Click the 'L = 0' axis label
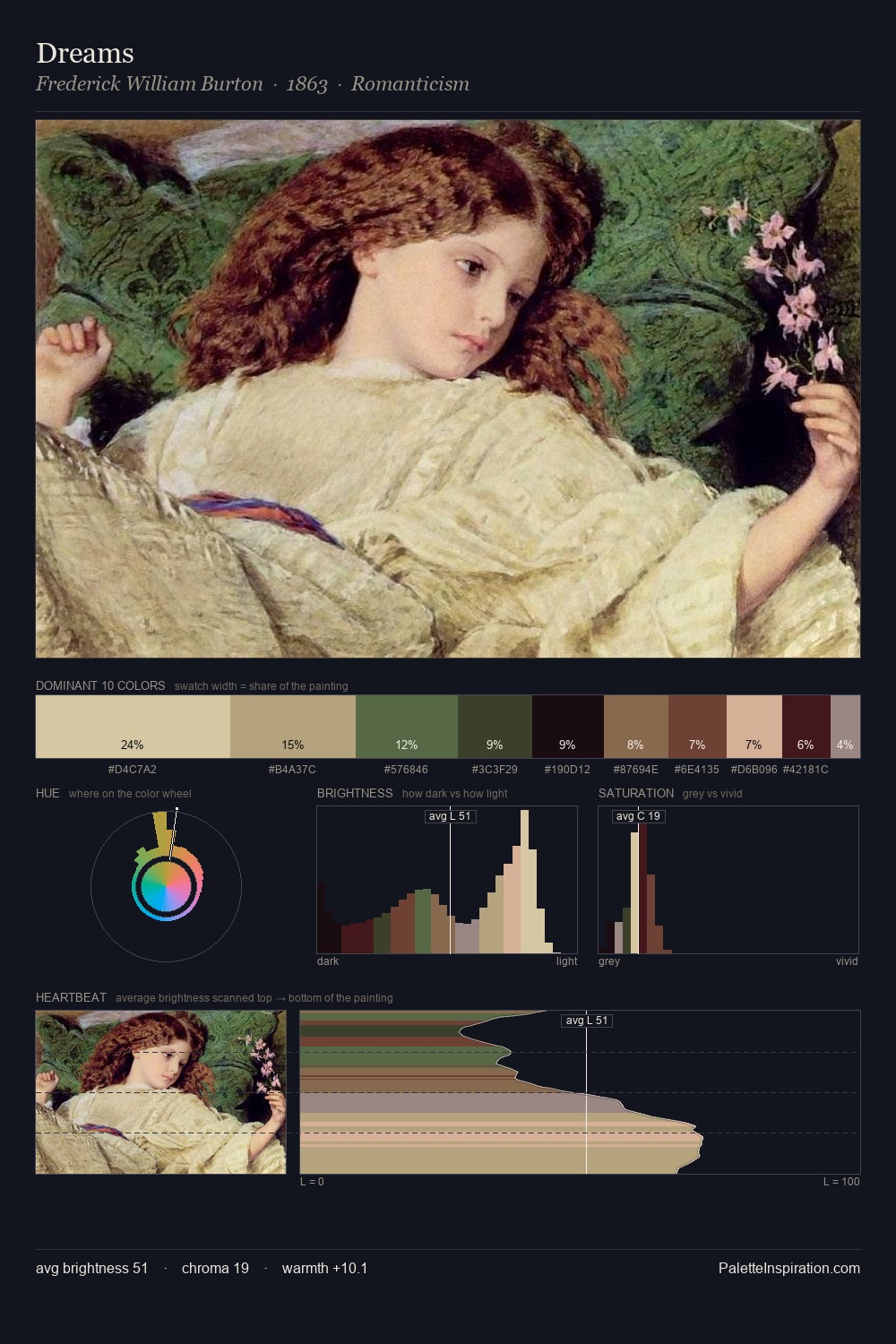896x1344 pixels. point(312,1182)
